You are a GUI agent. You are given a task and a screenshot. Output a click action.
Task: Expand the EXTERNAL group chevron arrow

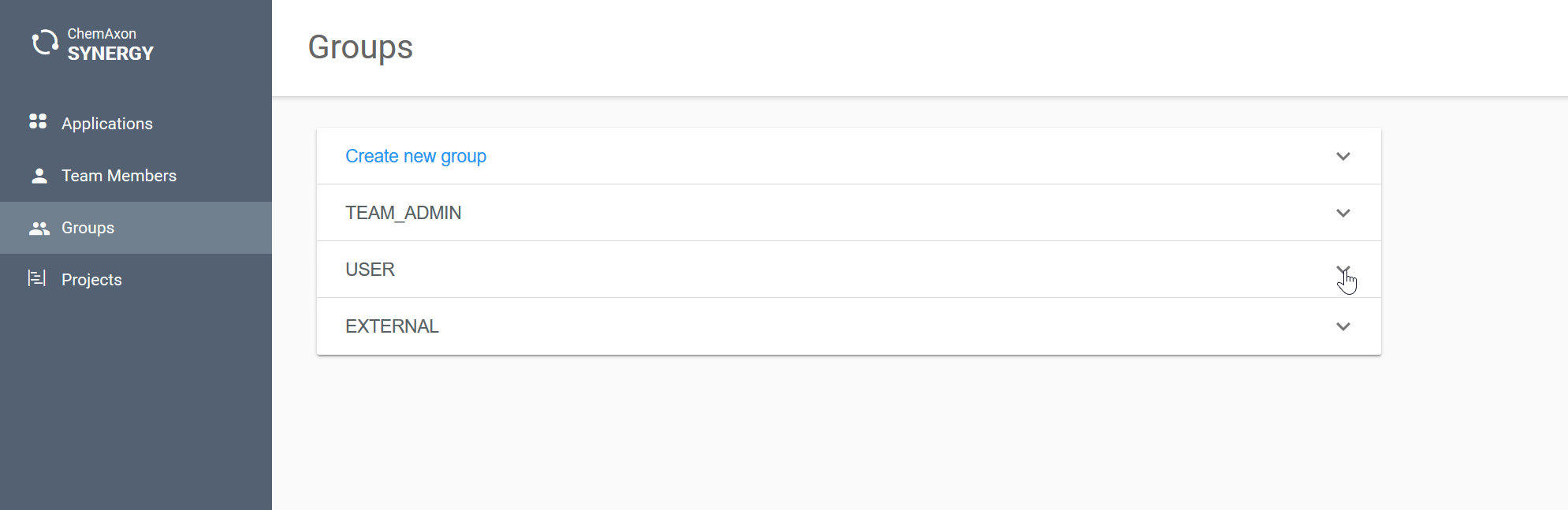pos(1343,326)
